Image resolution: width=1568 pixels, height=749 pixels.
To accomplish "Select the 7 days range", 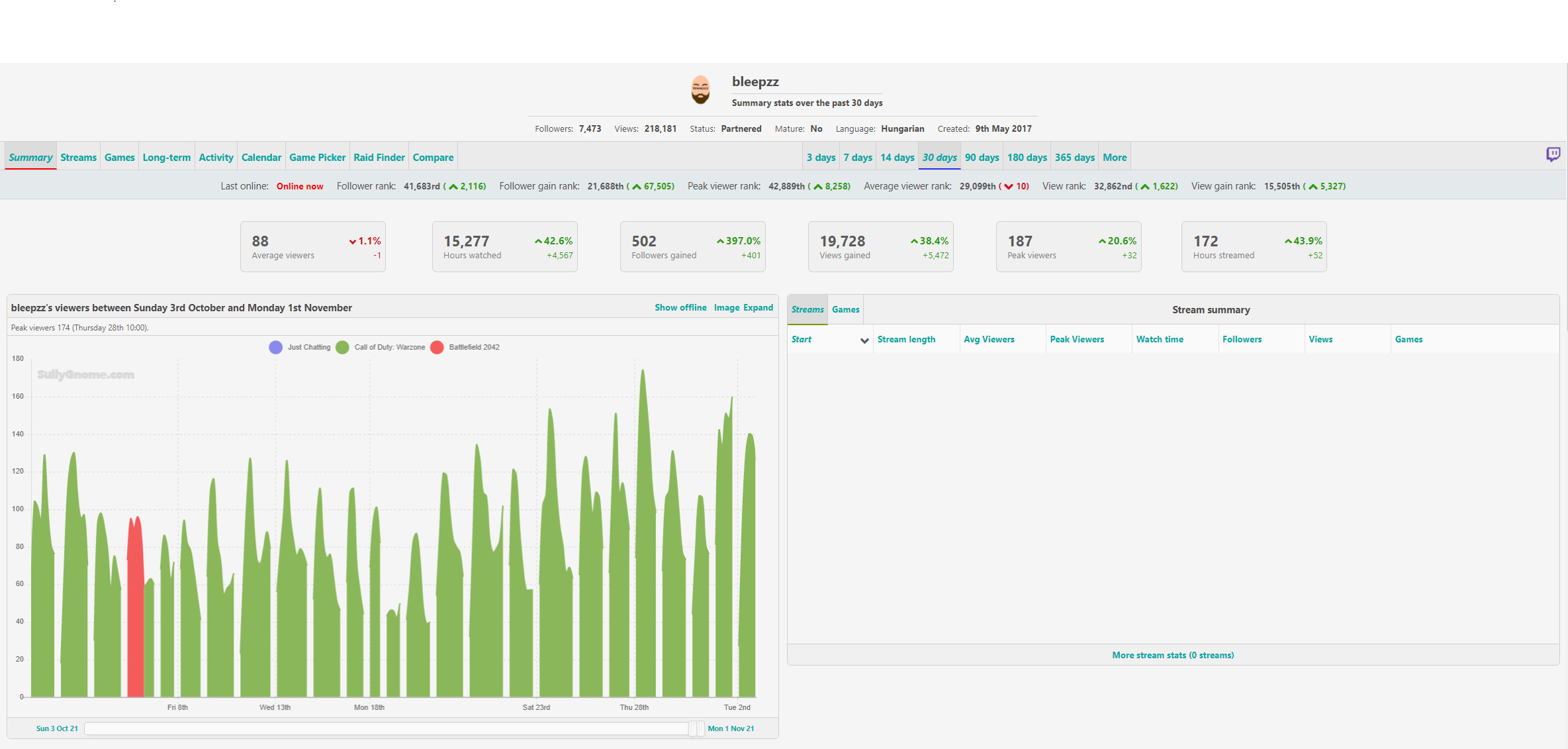I will (x=858, y=158).
